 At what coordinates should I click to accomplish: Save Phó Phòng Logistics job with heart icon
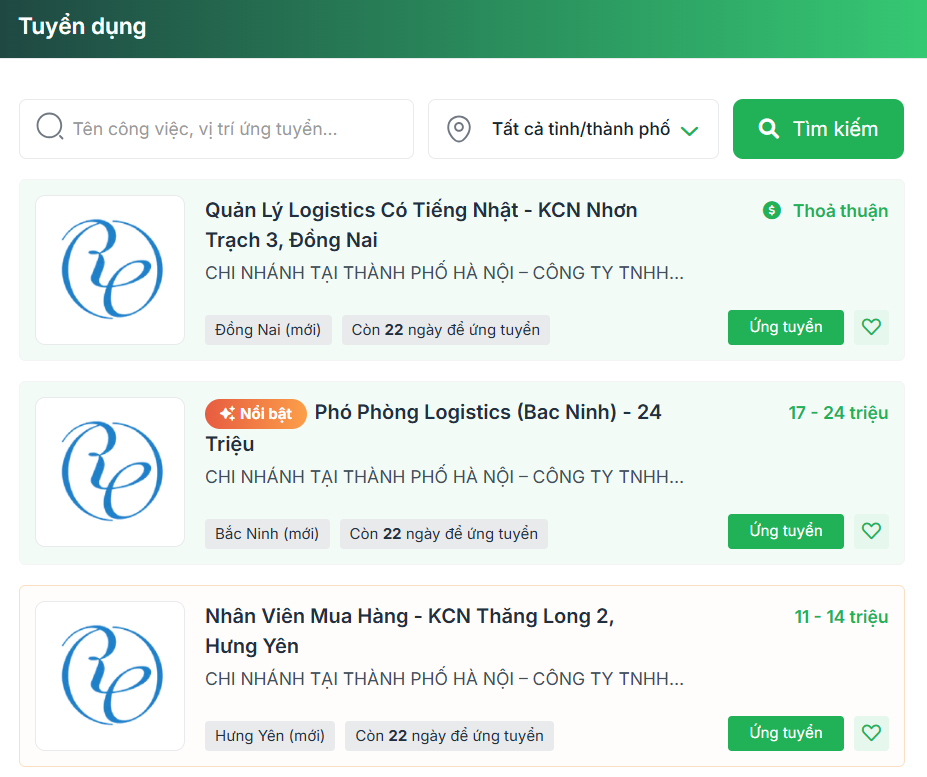(x=871, y=531)
